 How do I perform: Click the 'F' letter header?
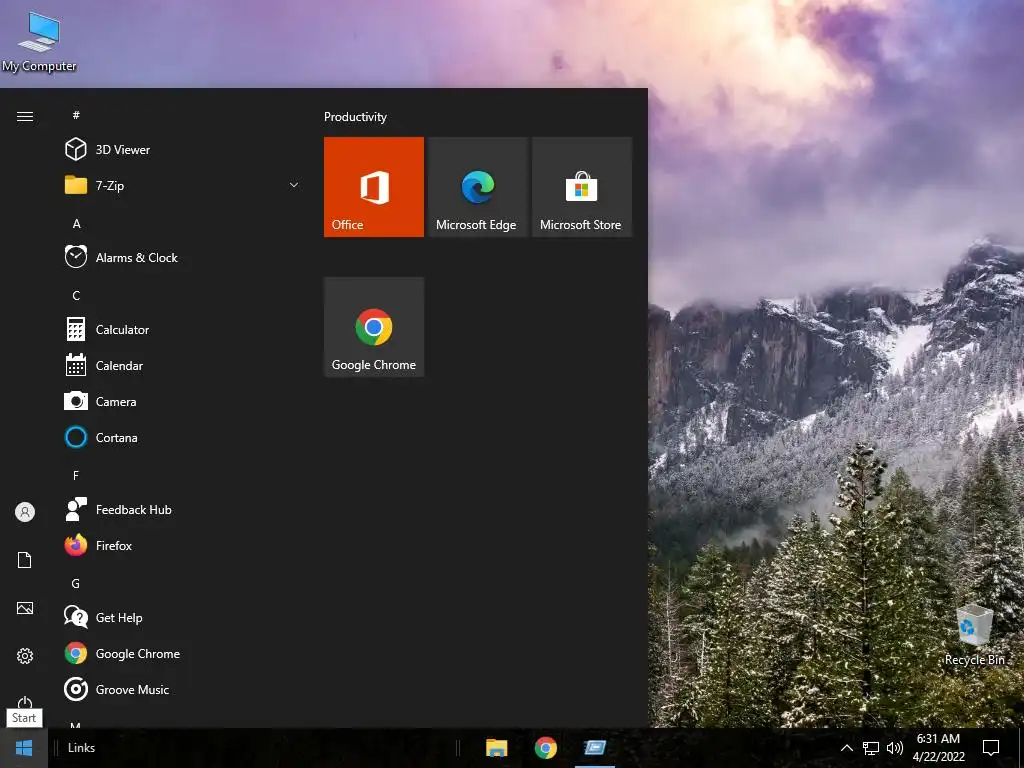[76, 475]
